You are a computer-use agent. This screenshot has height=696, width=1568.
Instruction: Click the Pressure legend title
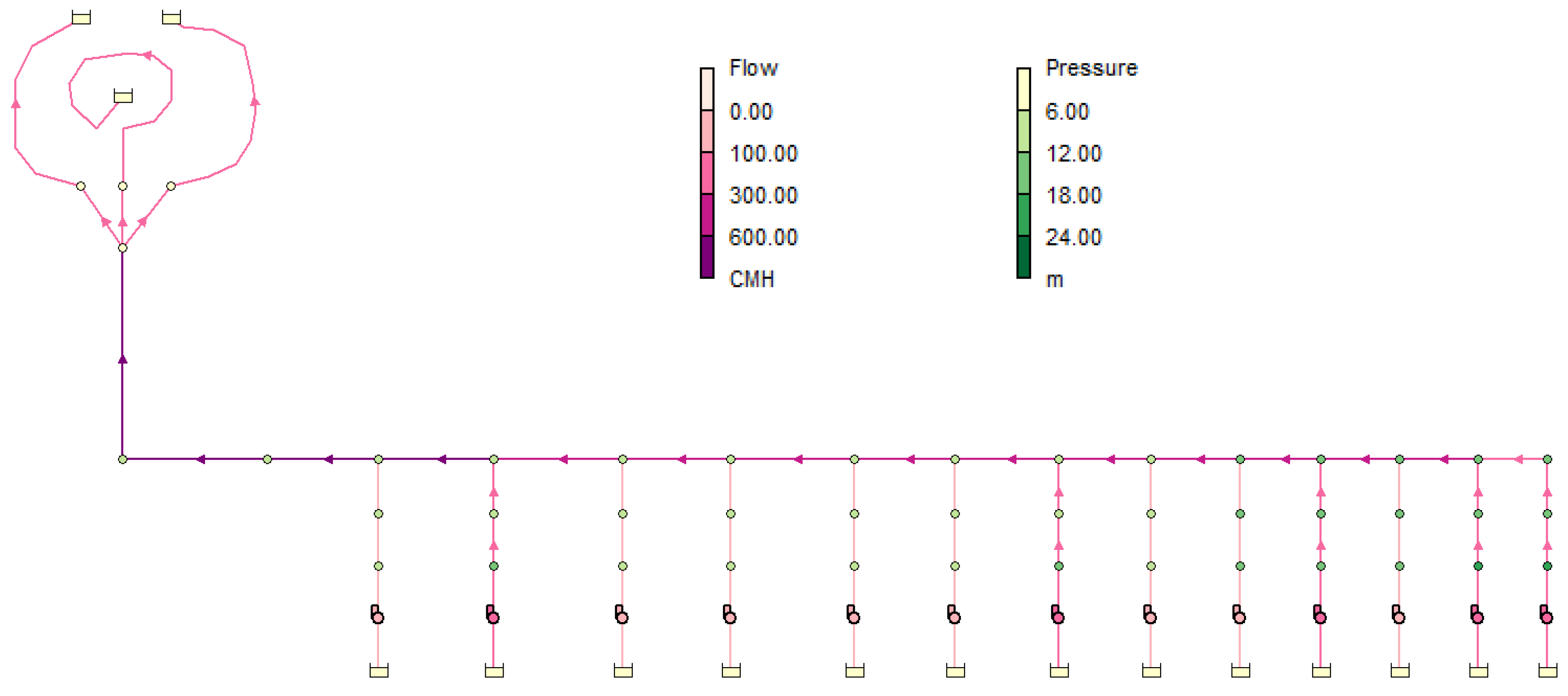[1091, 68]
